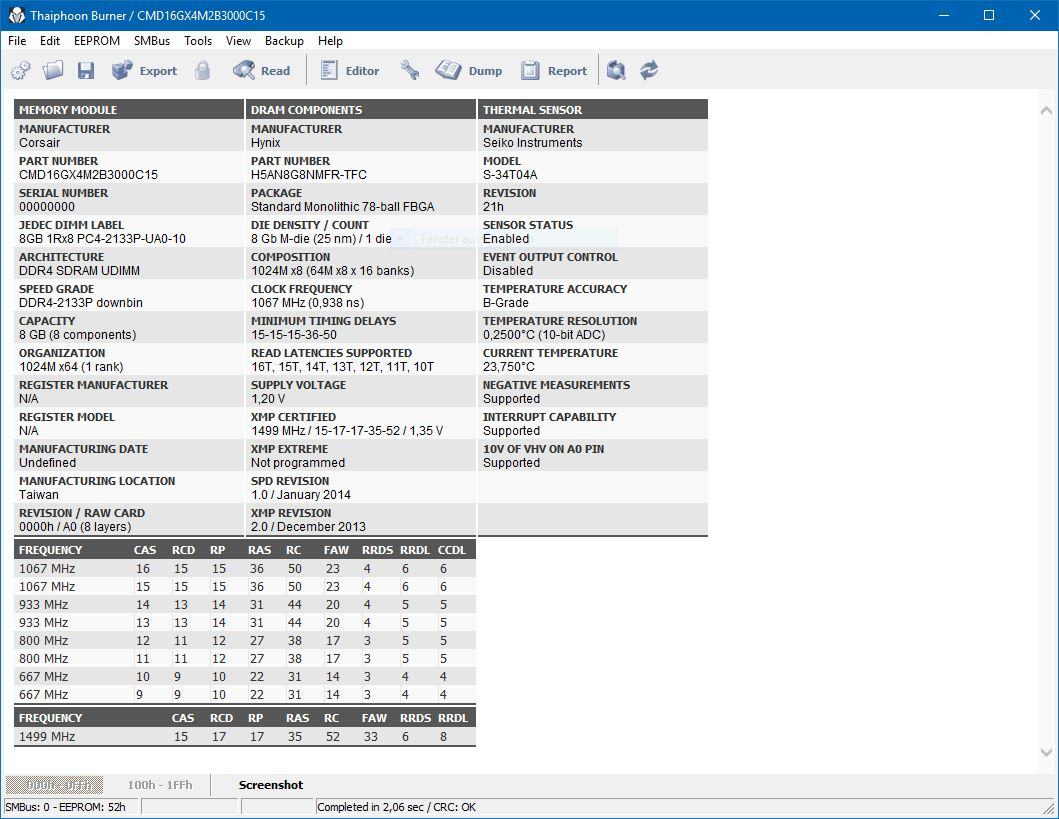
Task: Save with the floppy disk icon
Action: (86, 70)
